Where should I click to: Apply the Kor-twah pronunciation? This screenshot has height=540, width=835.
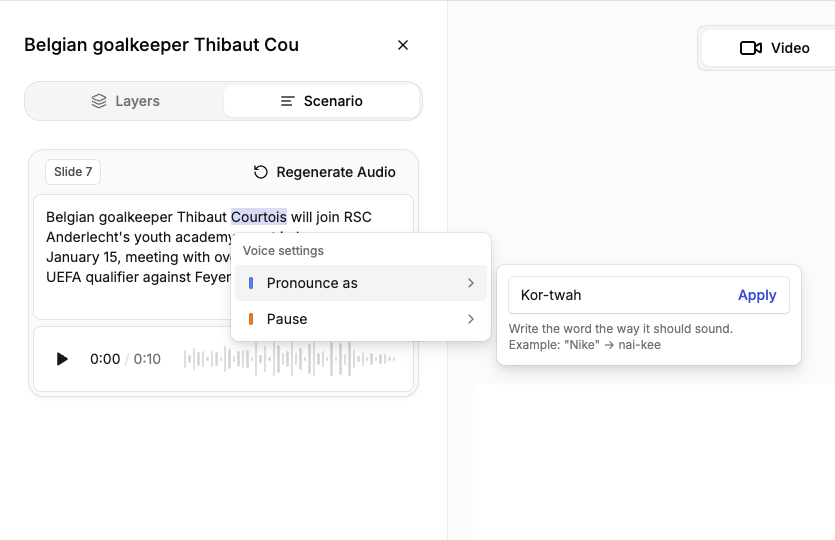(x=757, y=295)
